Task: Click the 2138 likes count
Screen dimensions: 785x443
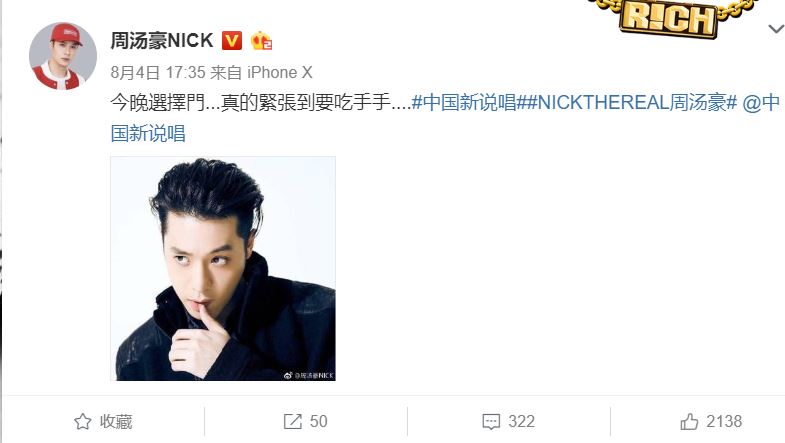Action: (x=724, y=421)
